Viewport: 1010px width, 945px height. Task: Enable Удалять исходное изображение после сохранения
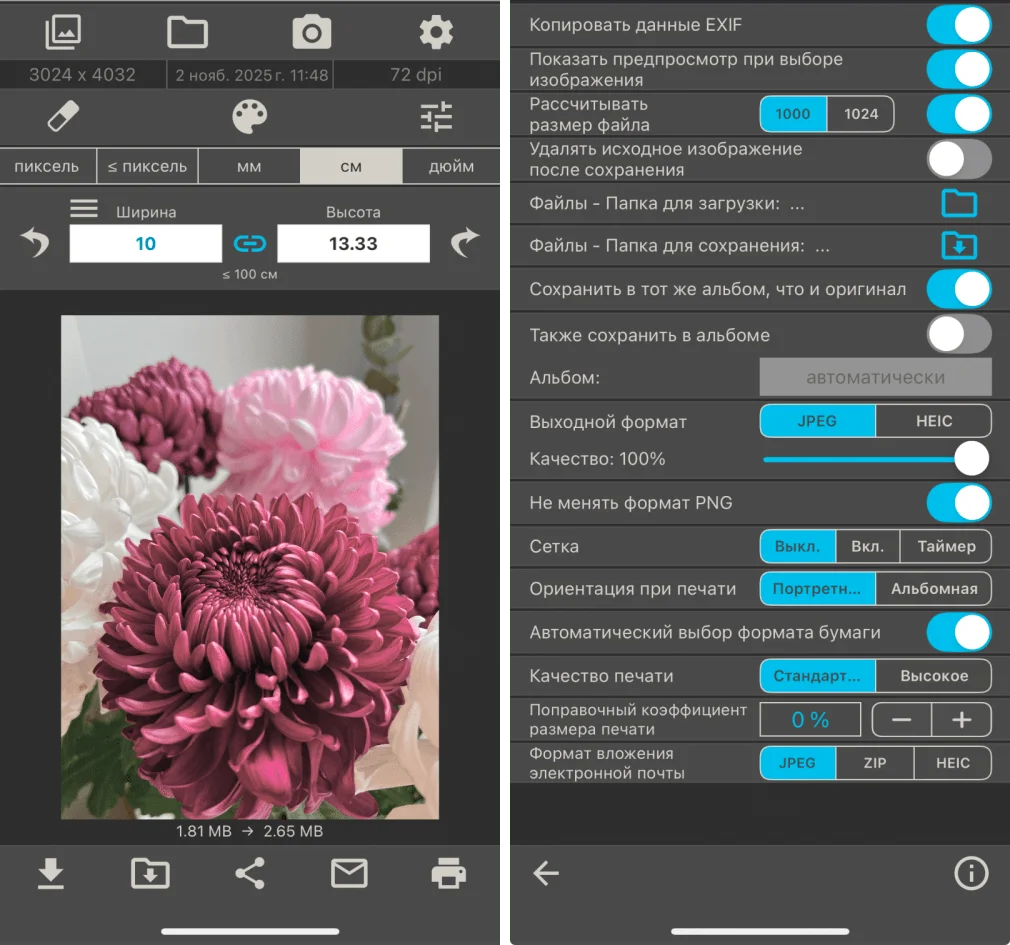tap(958, 159)
